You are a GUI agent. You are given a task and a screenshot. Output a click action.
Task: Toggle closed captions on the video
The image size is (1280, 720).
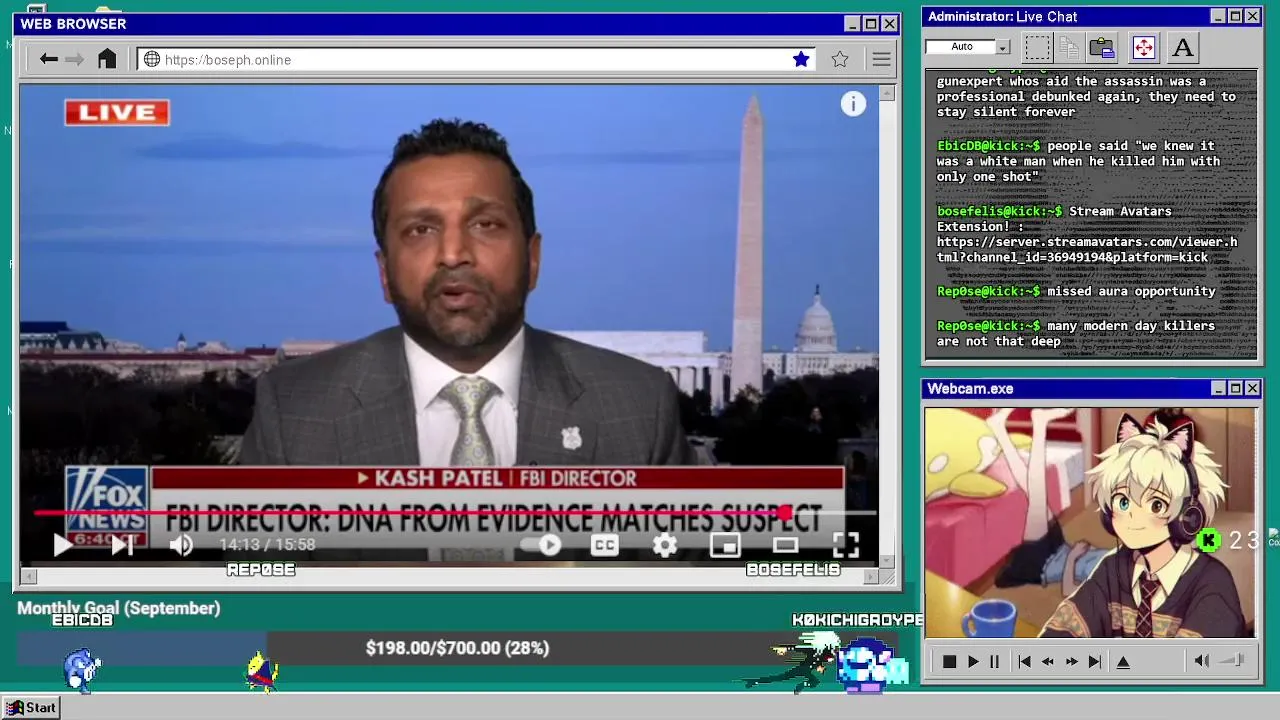[x=604, y=545]
